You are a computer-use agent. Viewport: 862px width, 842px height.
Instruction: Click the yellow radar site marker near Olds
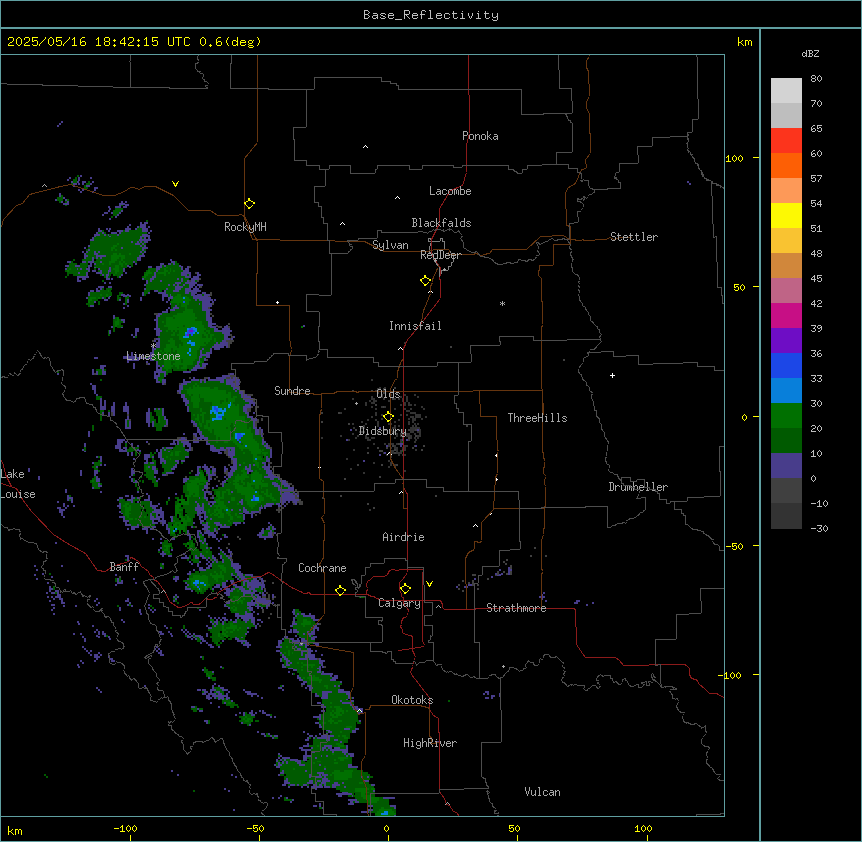[388, 417]
